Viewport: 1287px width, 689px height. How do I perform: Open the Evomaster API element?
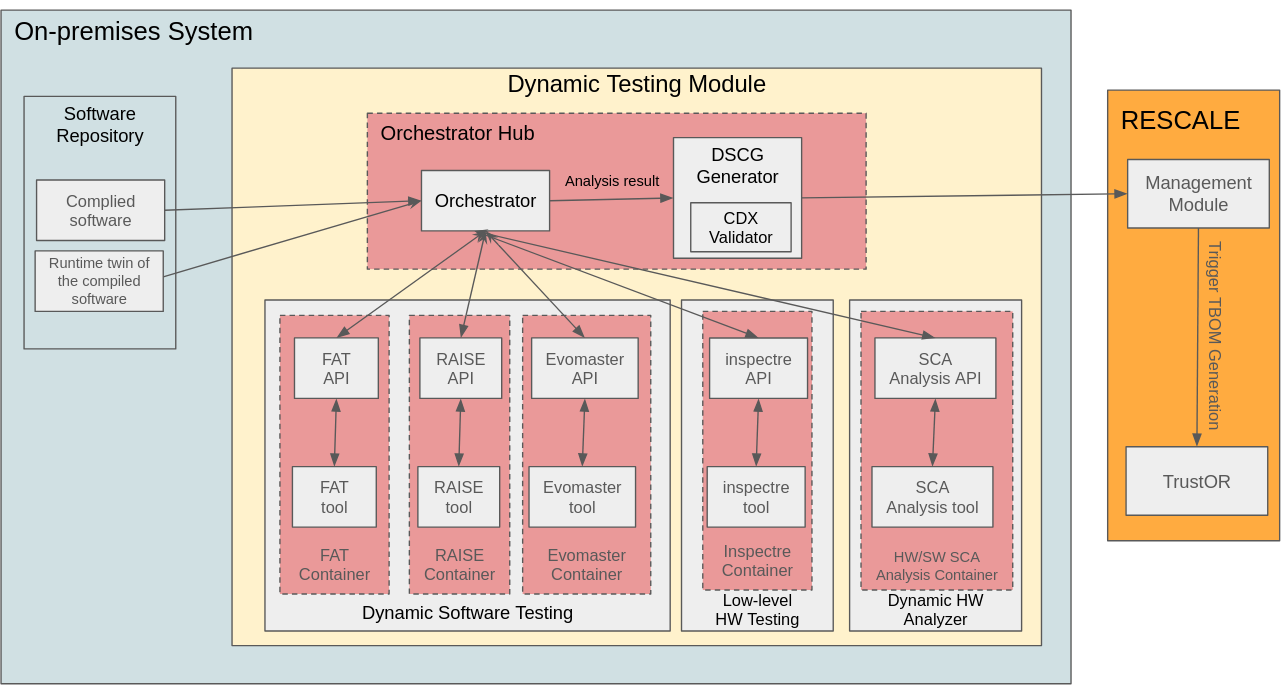pos(584,367)
